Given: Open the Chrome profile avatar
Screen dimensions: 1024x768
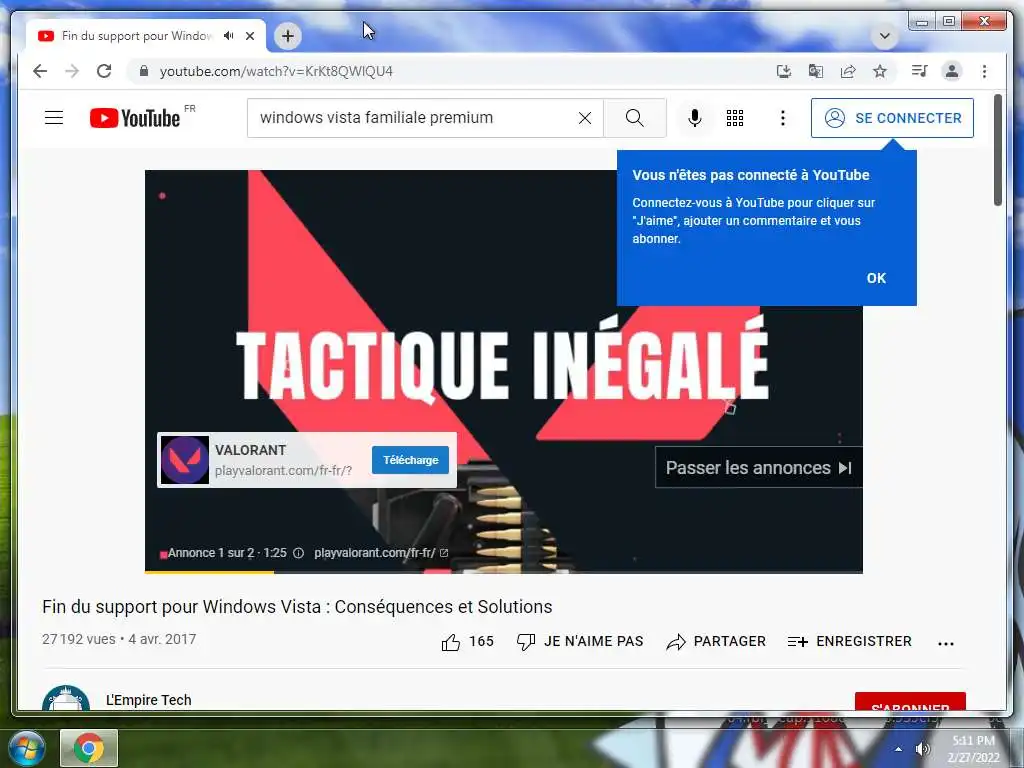Looking at the screenshot, I should click(952, 71).
